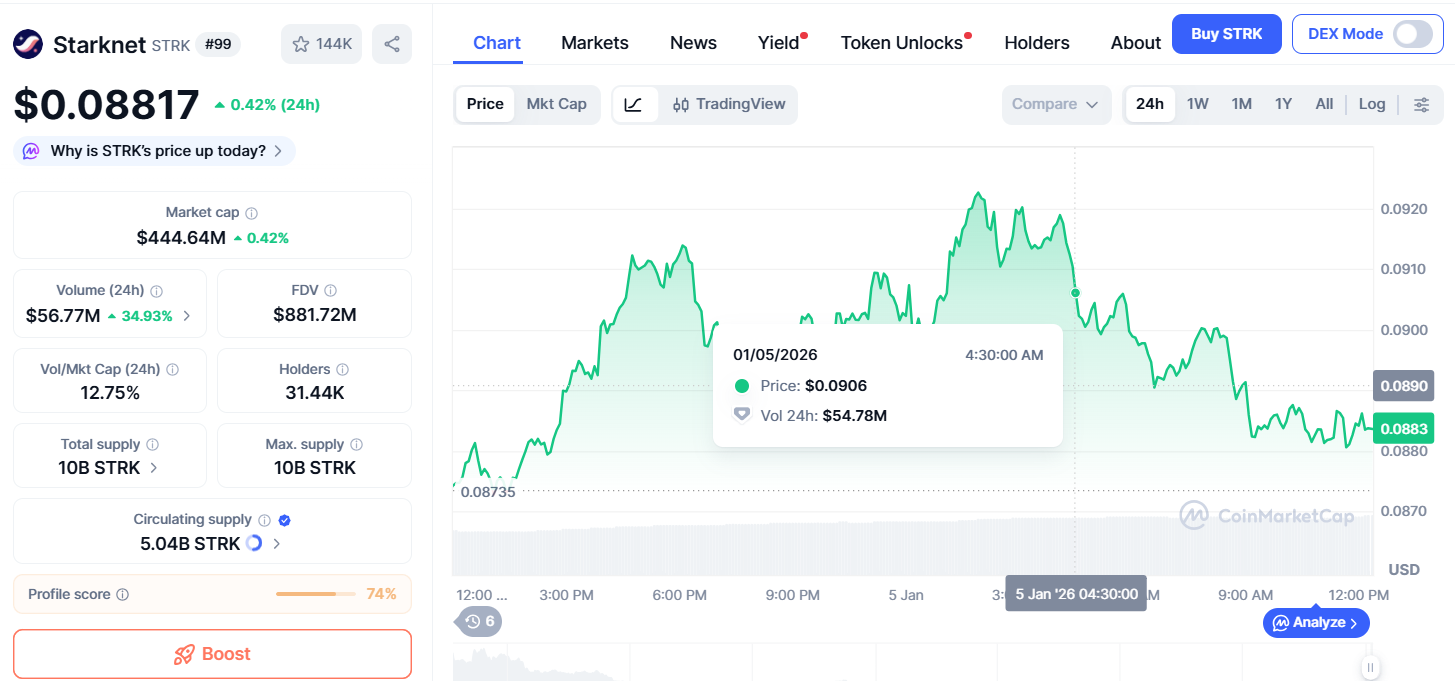Click the Buy STRK button
Viewport: 1455px width, 681px height.
[x=1226, y=33]
